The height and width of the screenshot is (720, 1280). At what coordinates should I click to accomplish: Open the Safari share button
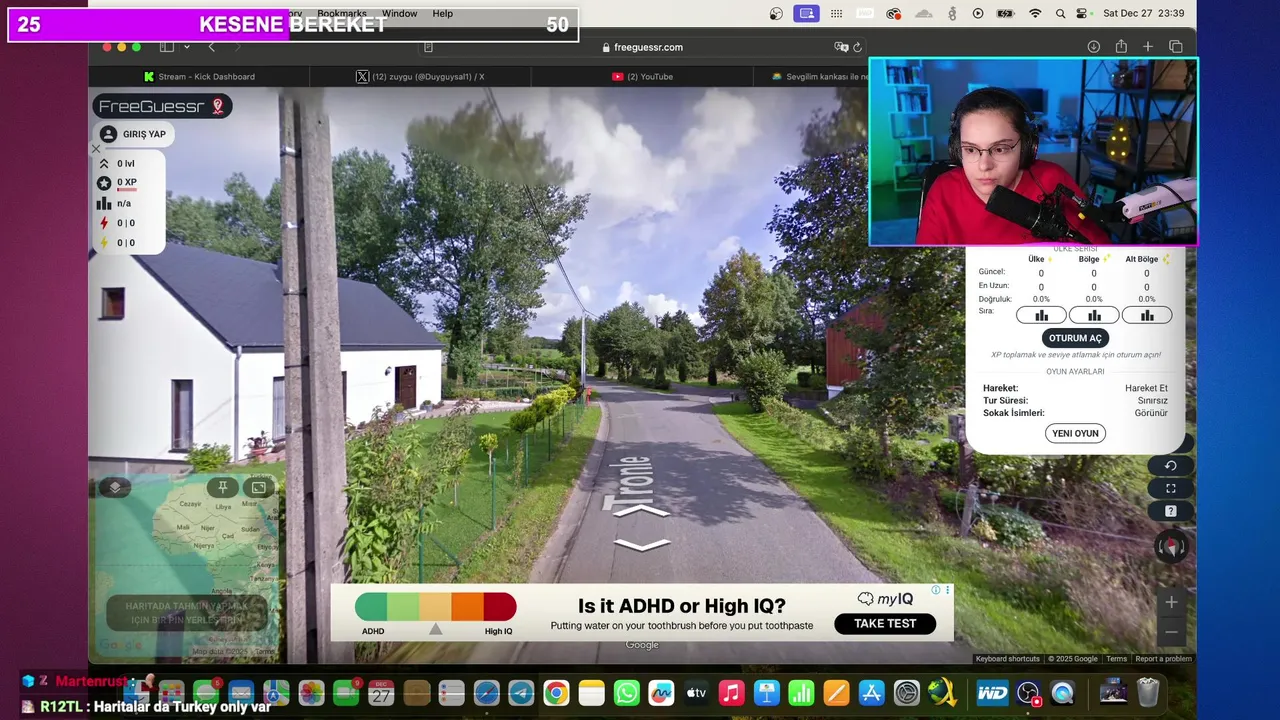point(1121,46)
